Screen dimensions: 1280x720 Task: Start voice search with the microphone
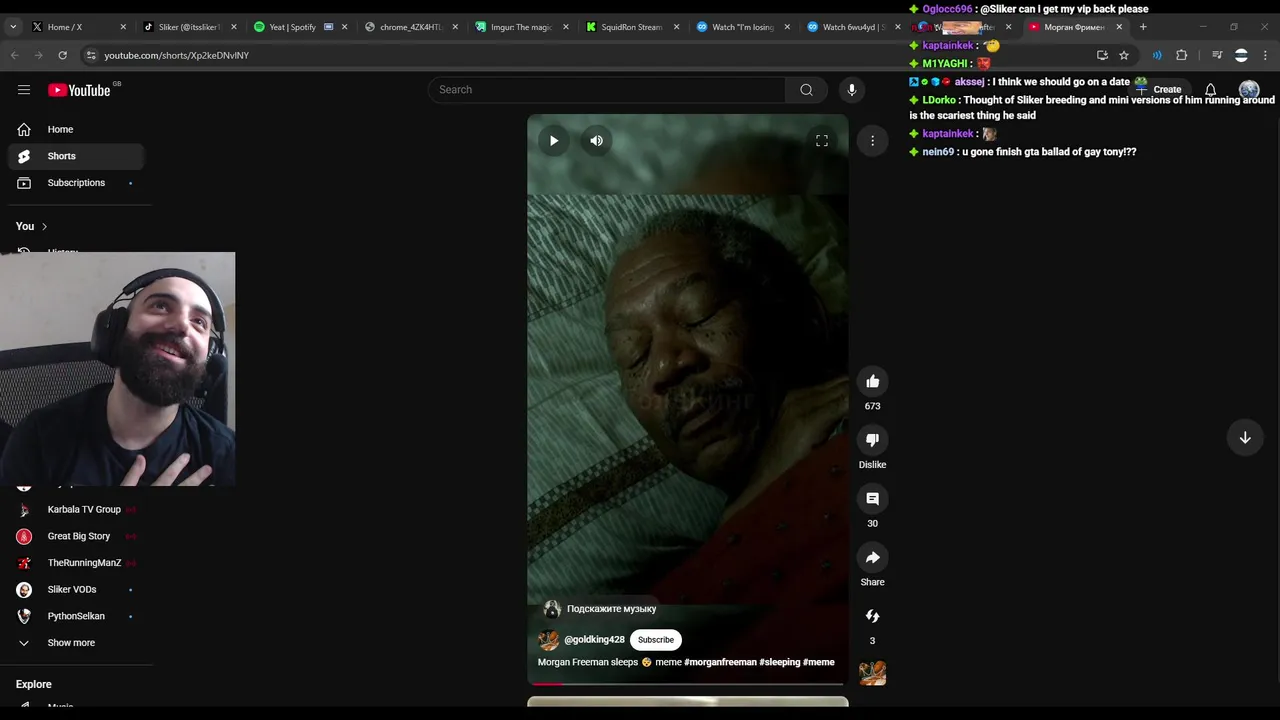(852, 90)
